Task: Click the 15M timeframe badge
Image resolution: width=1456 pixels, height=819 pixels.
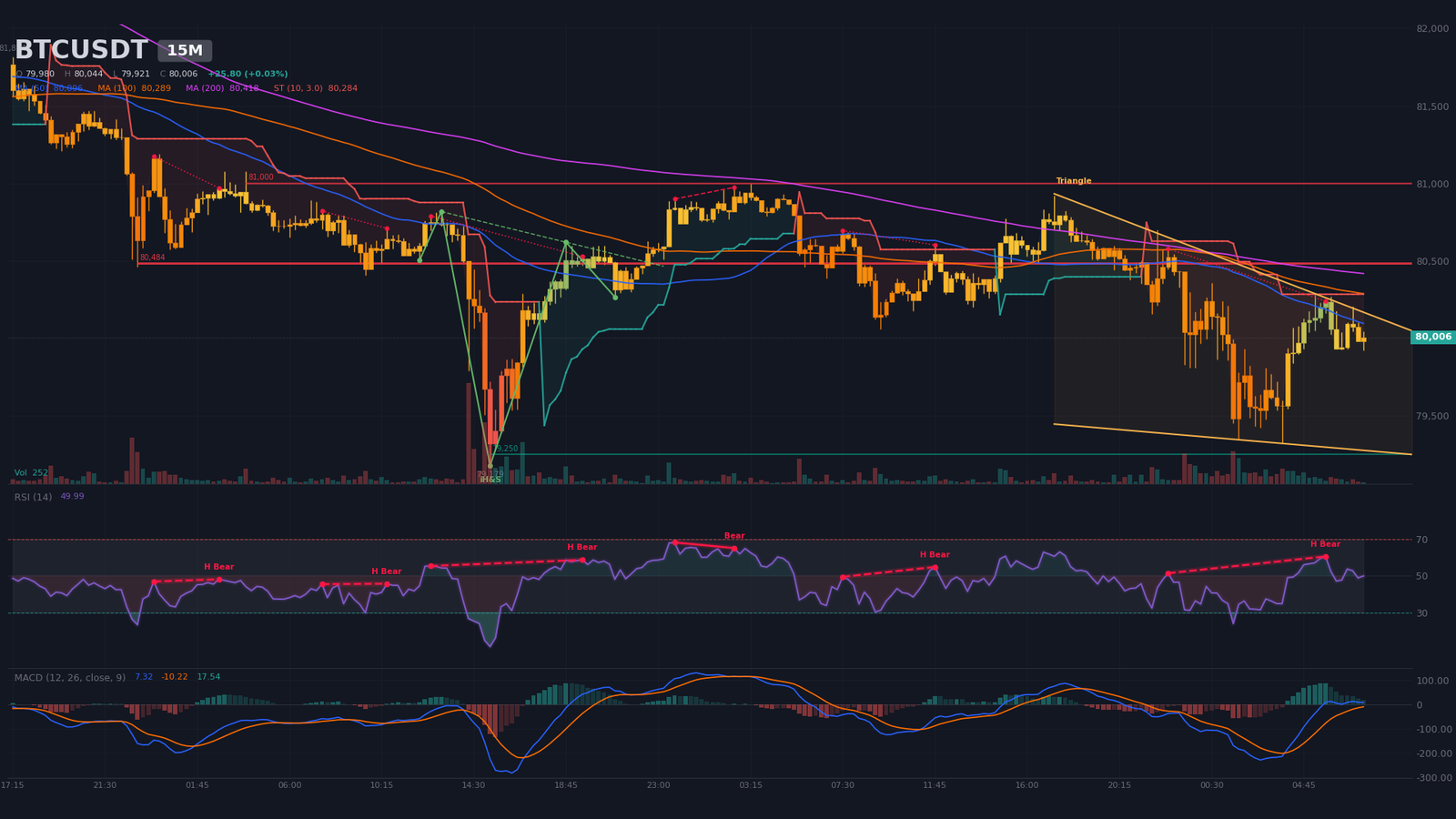Action: pos(185,51)
